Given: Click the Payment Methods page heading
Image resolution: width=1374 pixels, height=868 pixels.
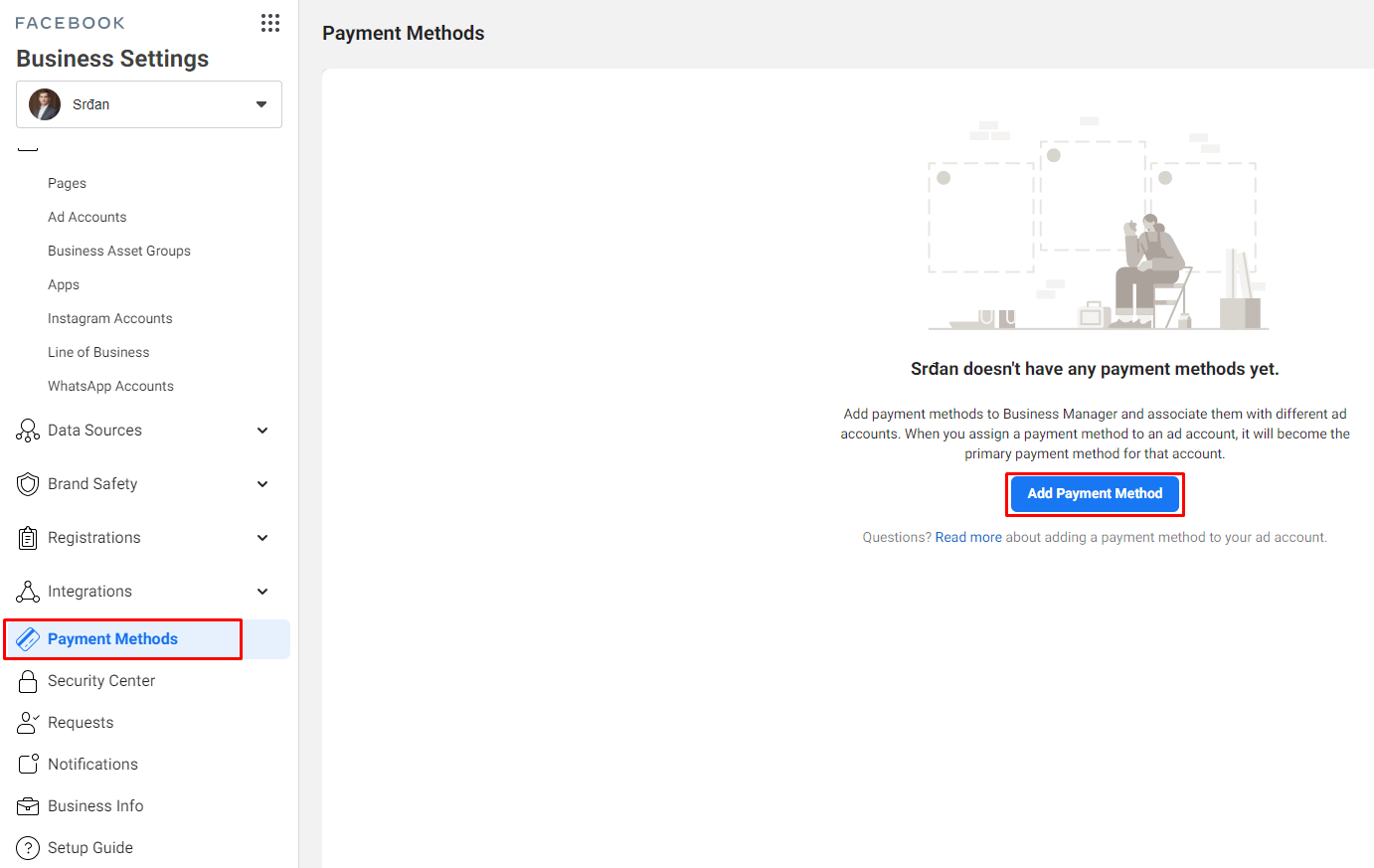Looking at the screenshot, I should [x=404, y=33].
